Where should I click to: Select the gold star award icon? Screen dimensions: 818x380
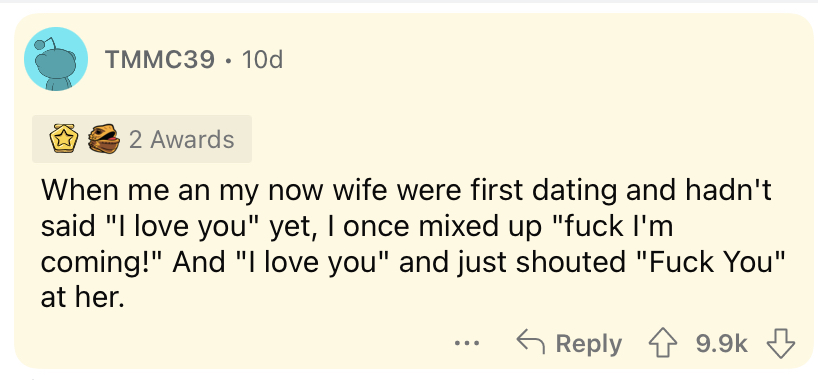[x=64, y=139]
